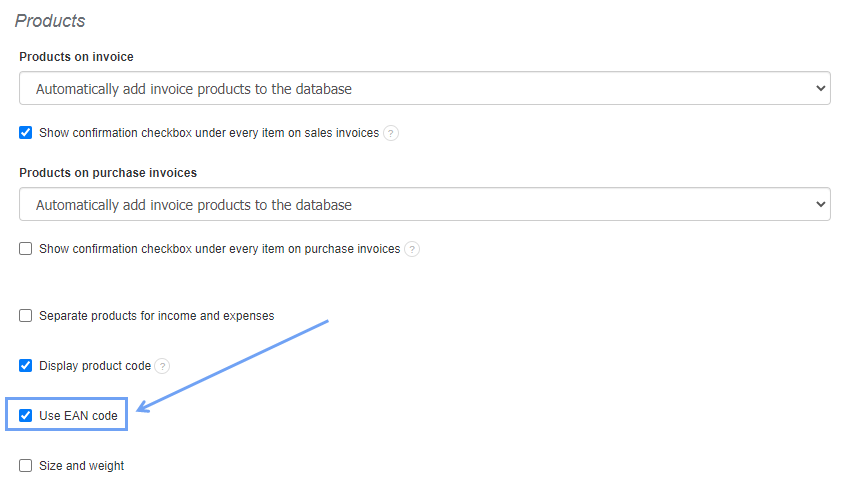Show help tooltip for Display product code
Image resolution: width=847 pixels, height=492 pixels.
point(163,366)
